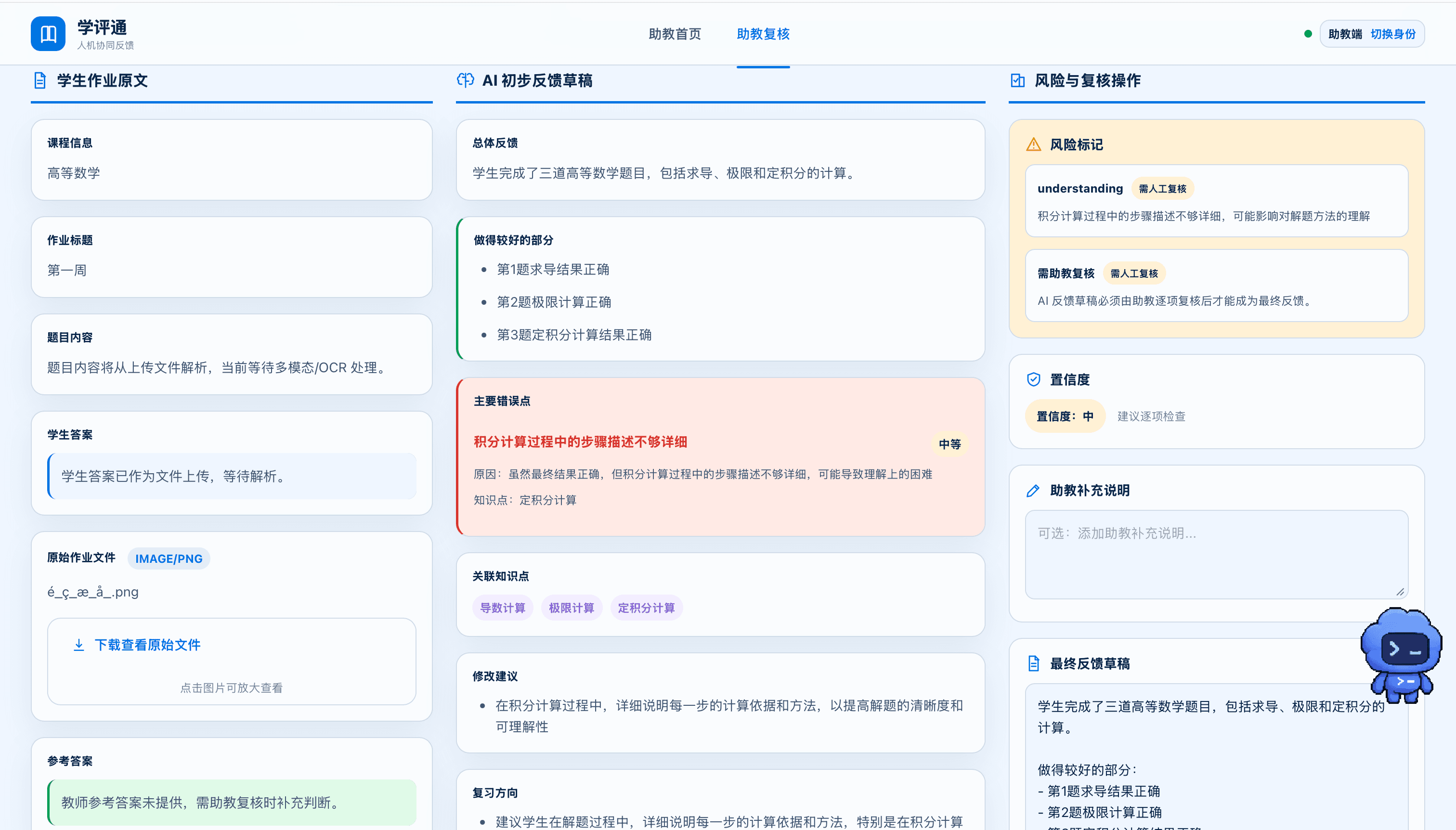This screenshot has width=1456, height=830.
Task: Click 点击图片可放大查看 hint text
Action: [x=232, y=688]
